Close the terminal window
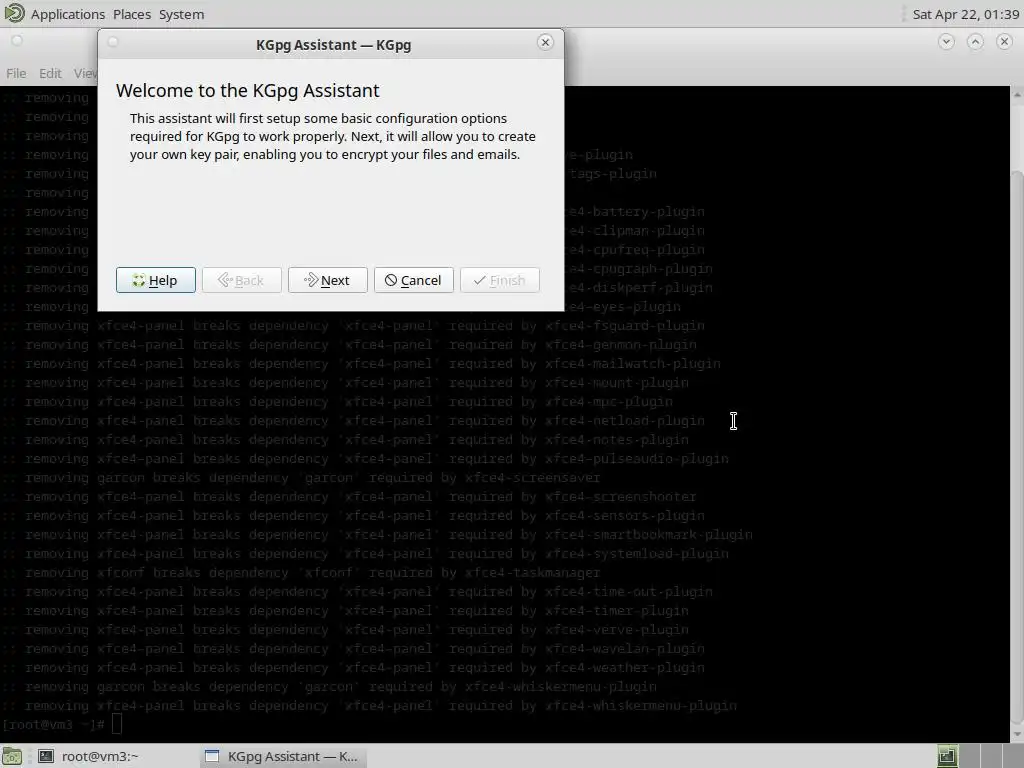The width and height of the screenshot is (1024, 768). tap(1004, 42)
